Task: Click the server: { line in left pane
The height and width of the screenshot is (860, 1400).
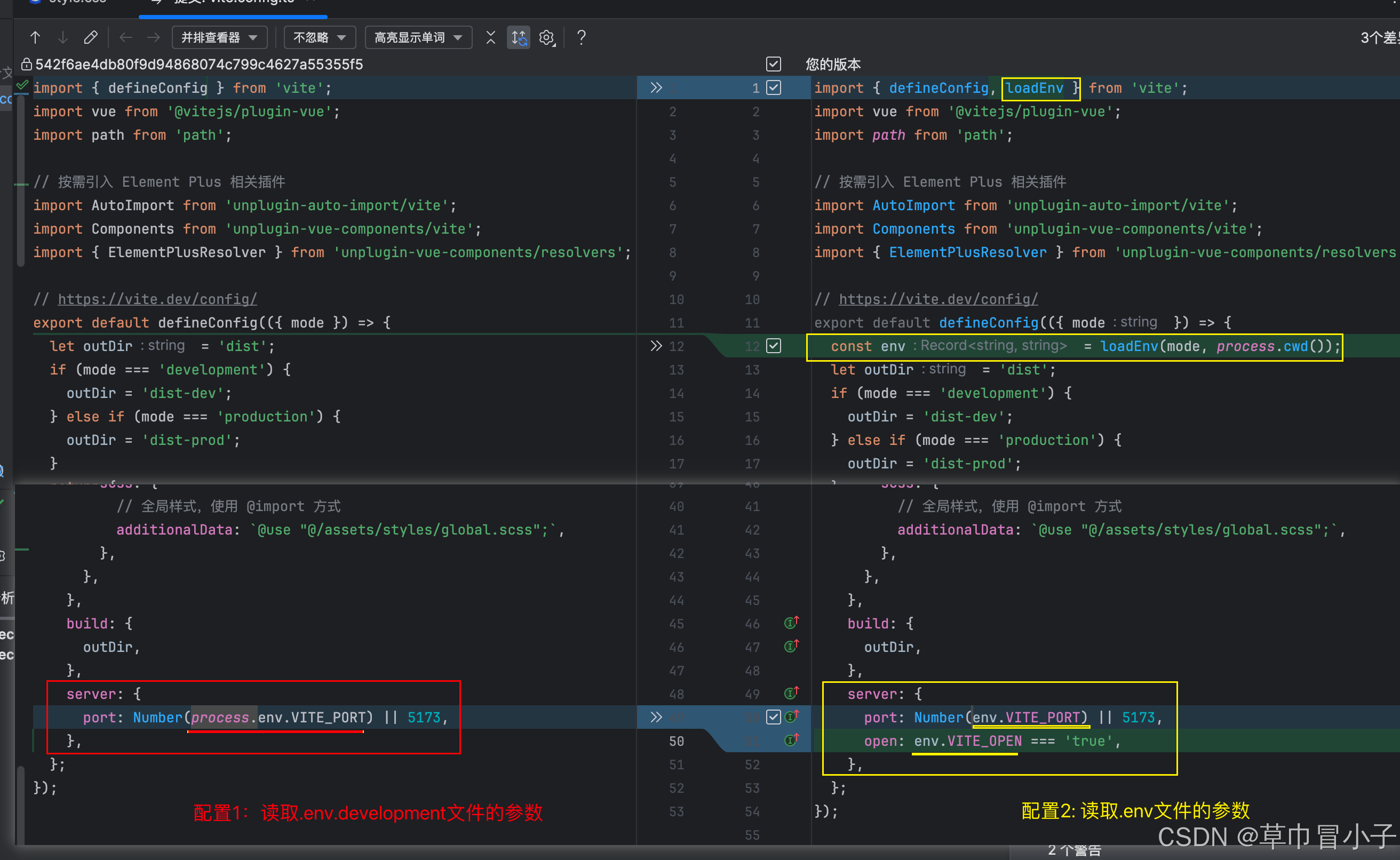Action: point(104,694)
